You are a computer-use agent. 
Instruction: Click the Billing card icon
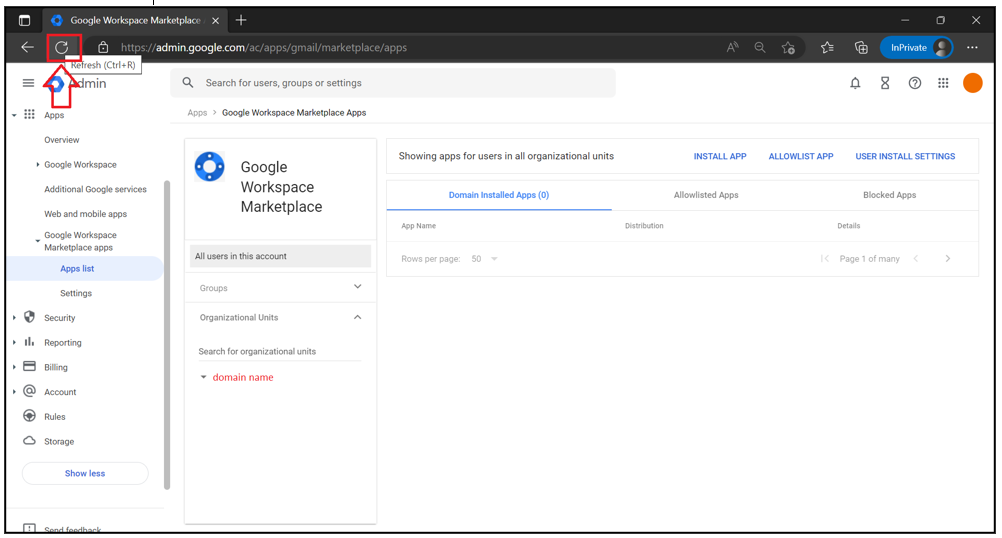(x=29, y=366)
